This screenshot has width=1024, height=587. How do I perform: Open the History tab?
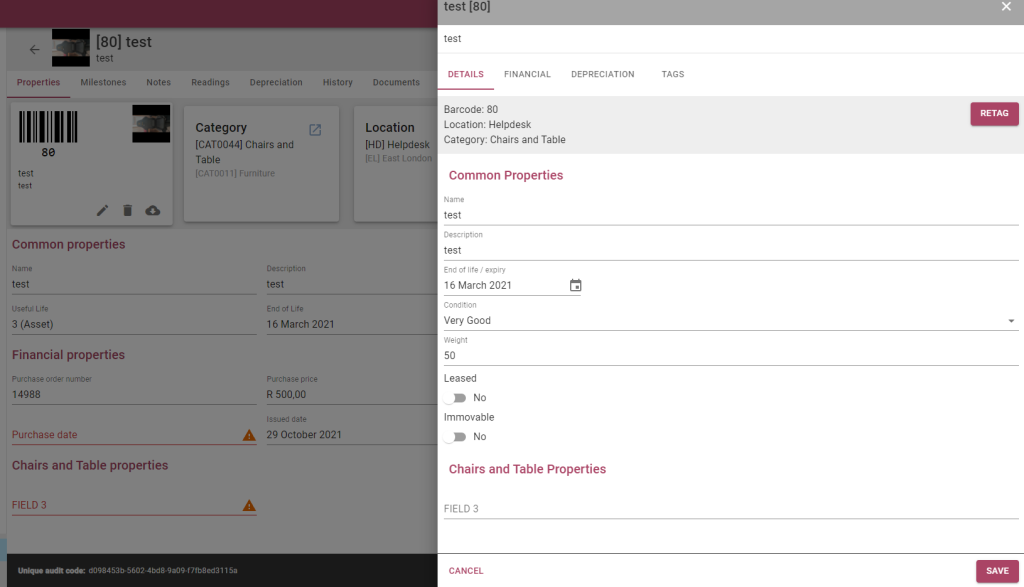point(338,83)
